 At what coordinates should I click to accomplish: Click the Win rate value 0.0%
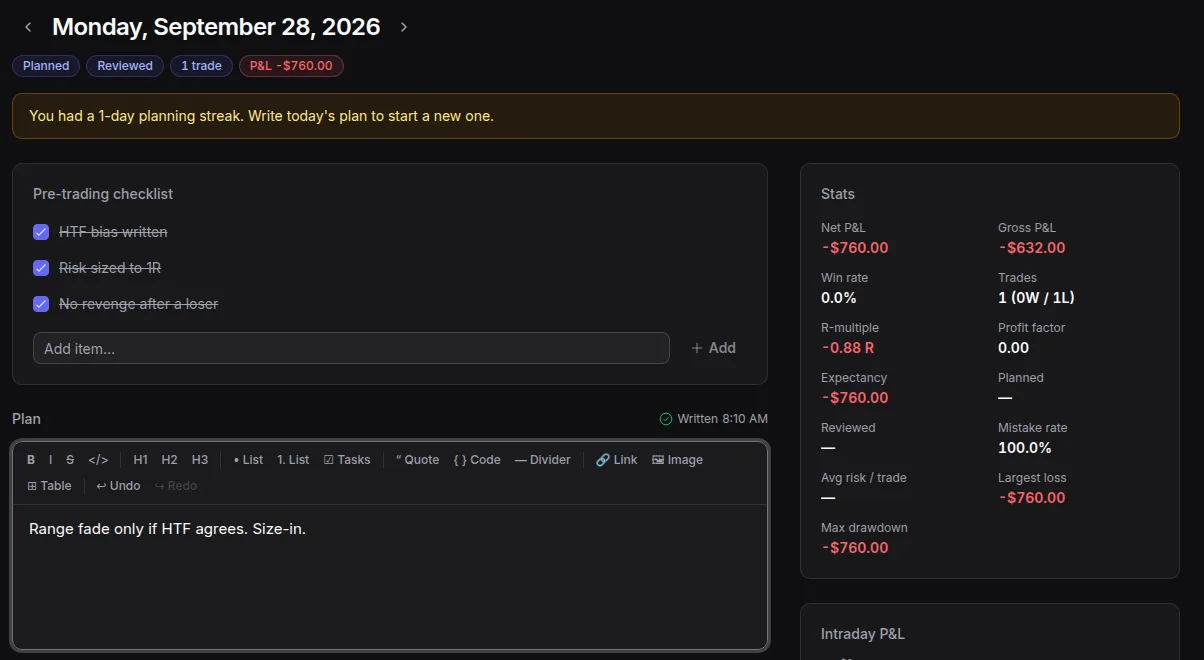(839, 298)
